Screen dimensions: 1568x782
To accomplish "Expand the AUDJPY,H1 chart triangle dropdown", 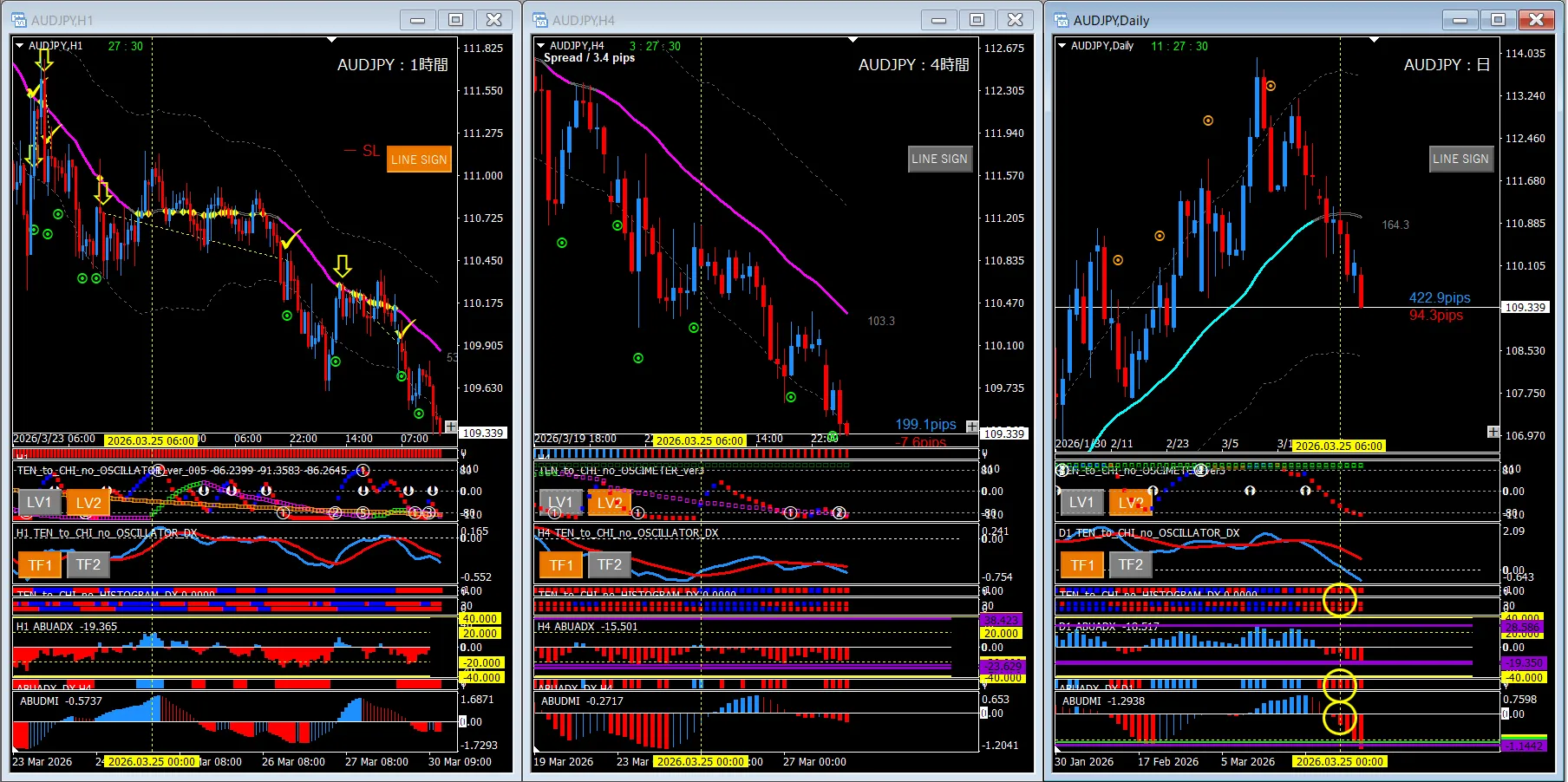I will [20, 46].
